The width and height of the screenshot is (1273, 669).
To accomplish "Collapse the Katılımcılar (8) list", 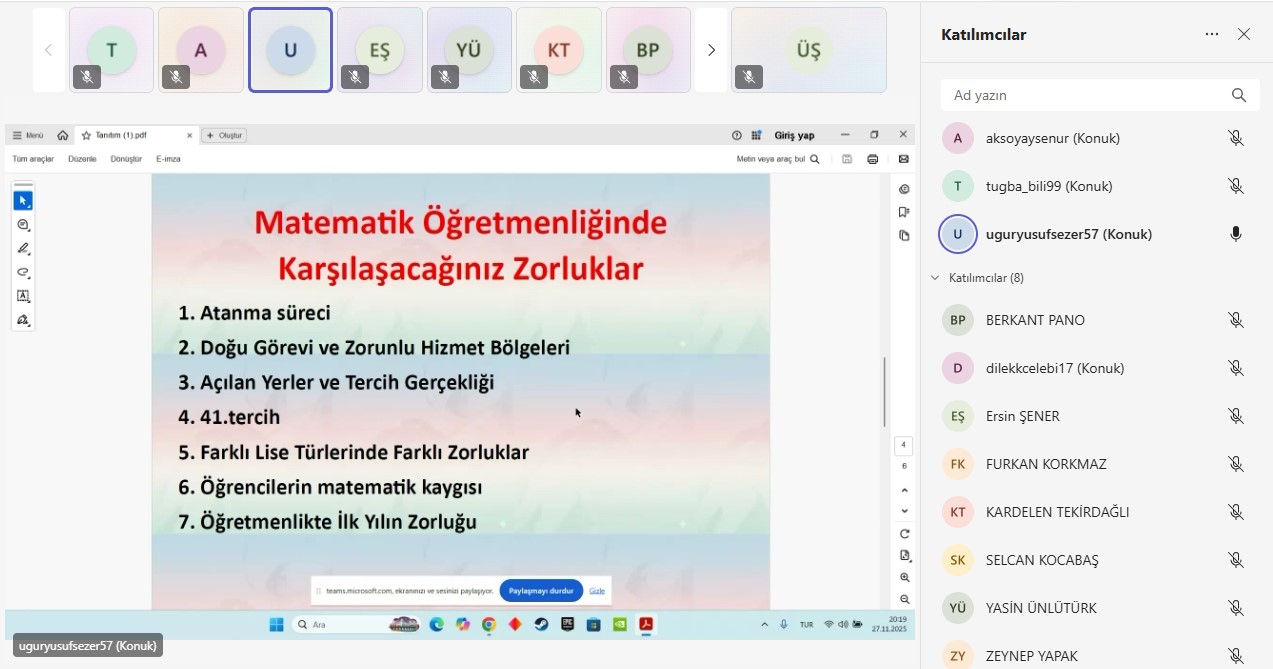I will [x=936, y=278].
